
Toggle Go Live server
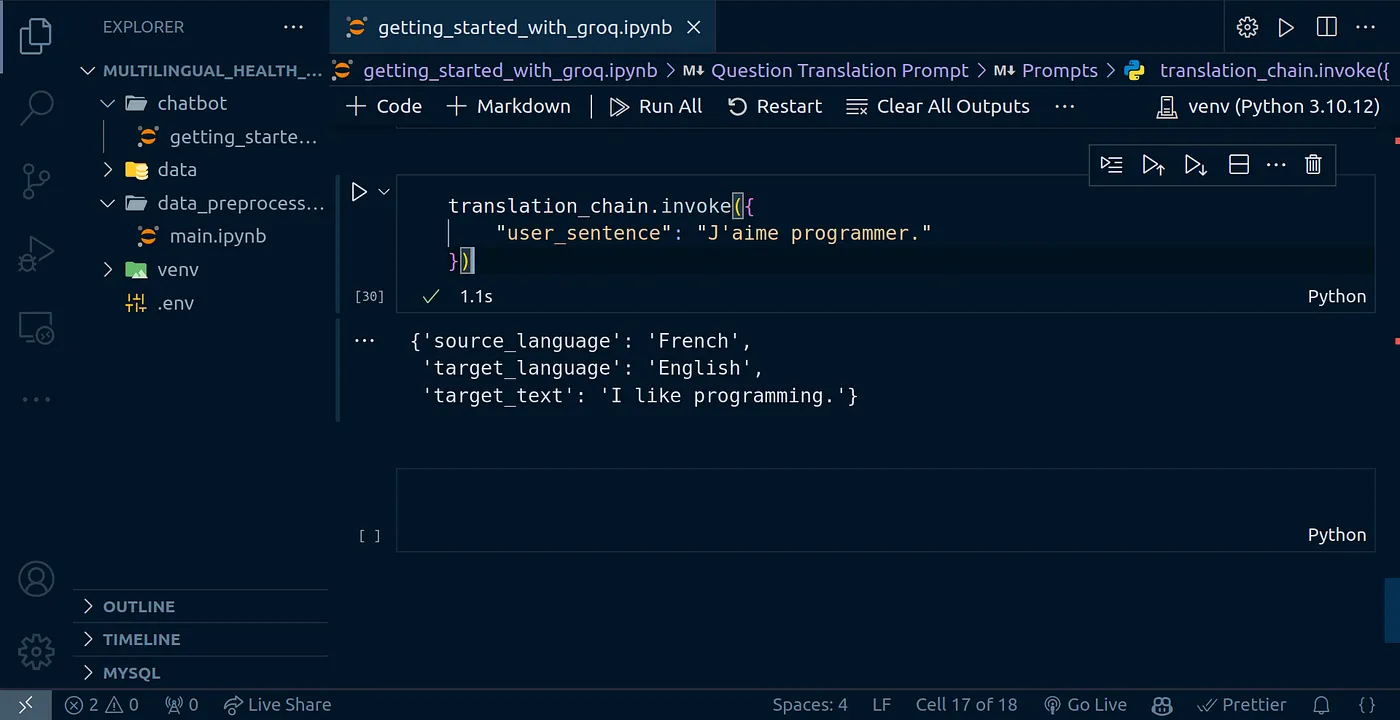[x=1085, y=705]
